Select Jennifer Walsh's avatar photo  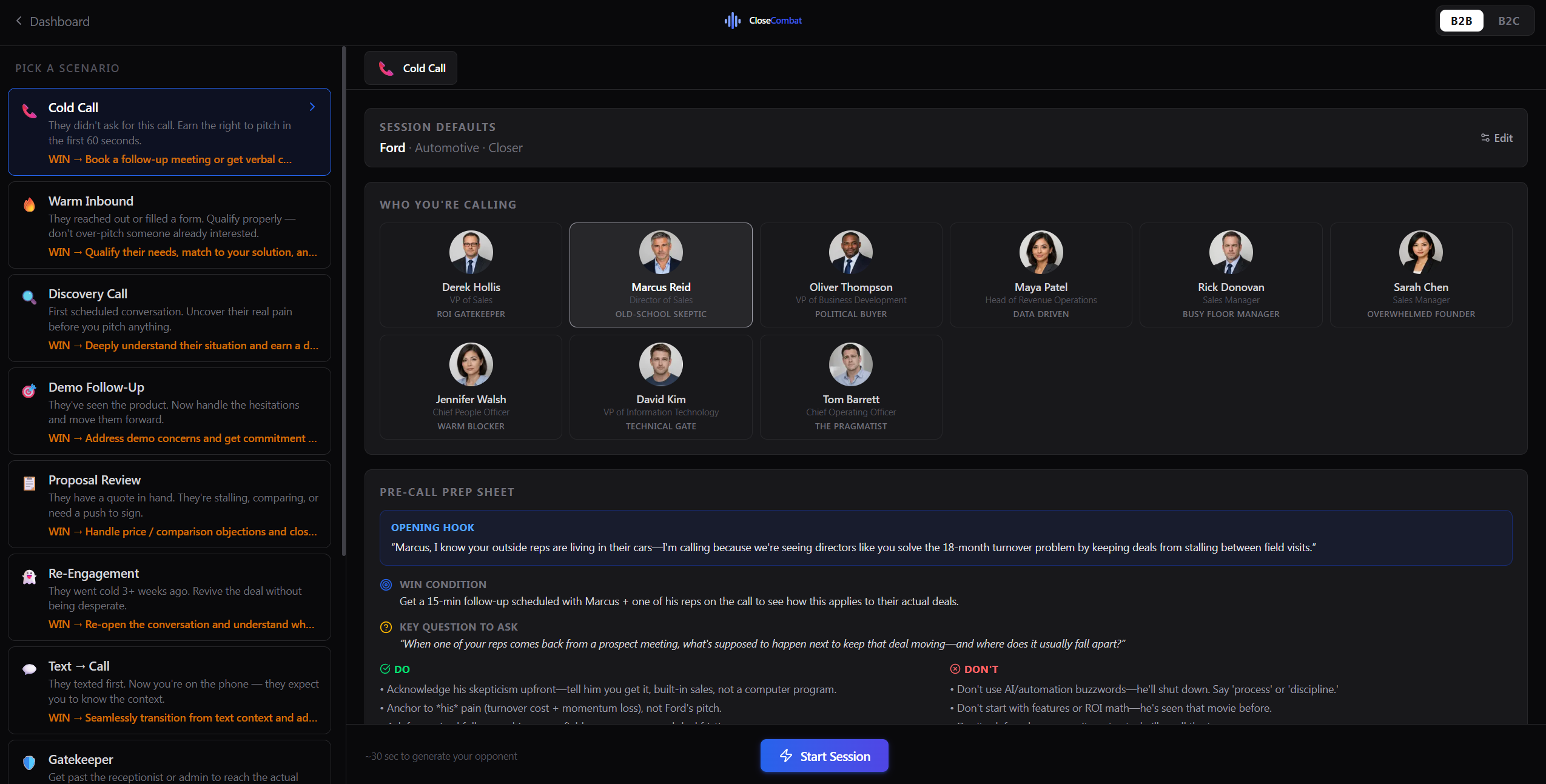[471, 364]
